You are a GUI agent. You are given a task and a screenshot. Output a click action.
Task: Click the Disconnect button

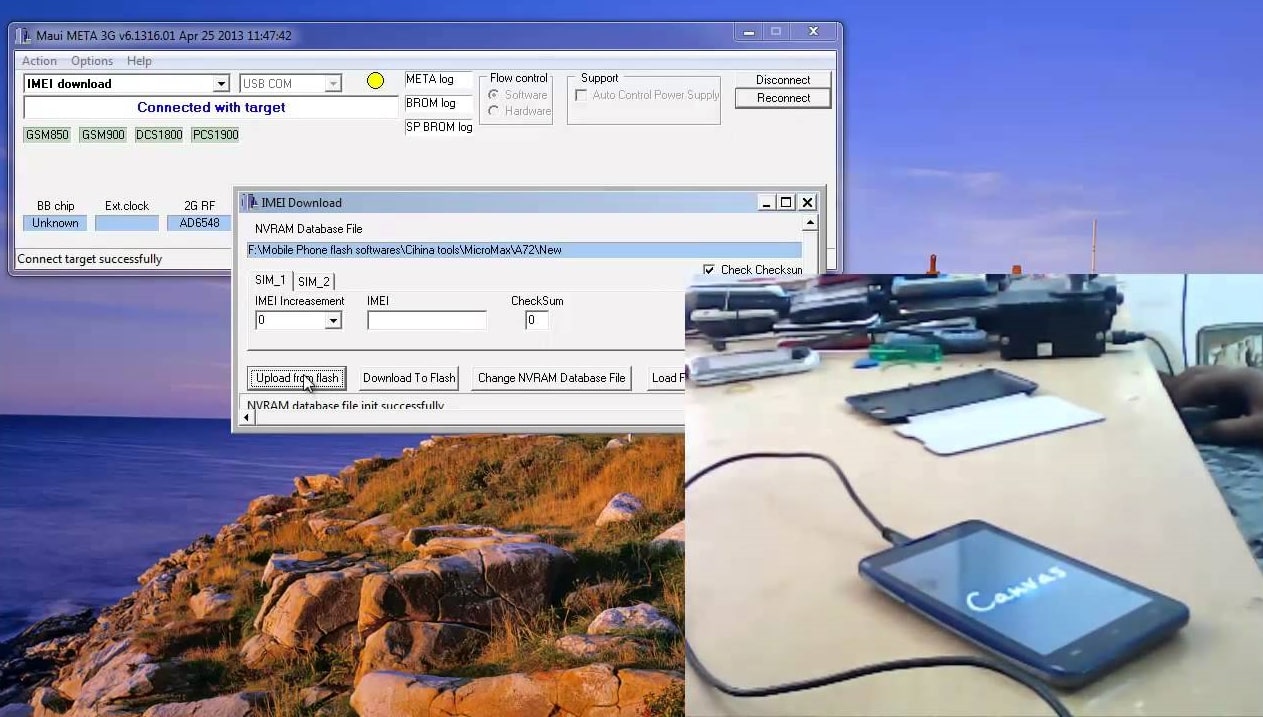[x=783, y=80]
